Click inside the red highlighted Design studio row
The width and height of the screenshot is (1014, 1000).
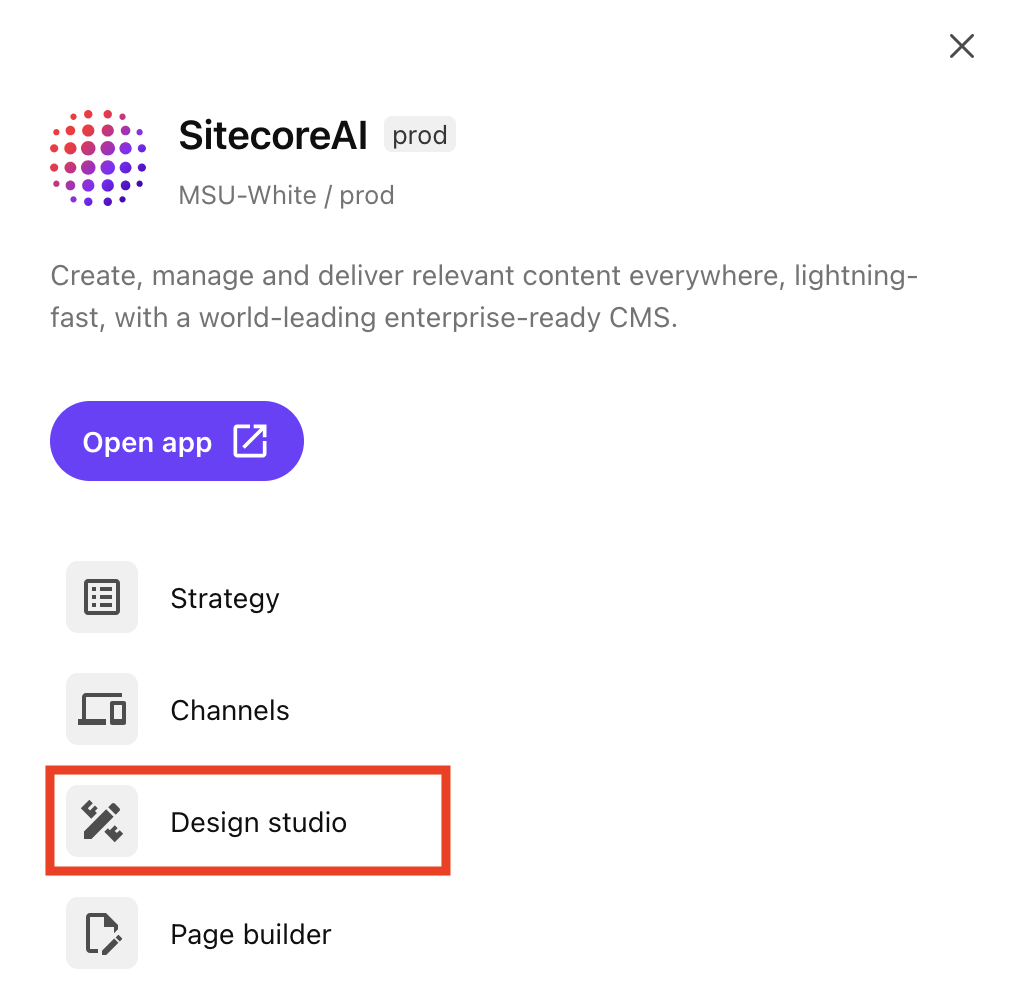tap(248, 820)
